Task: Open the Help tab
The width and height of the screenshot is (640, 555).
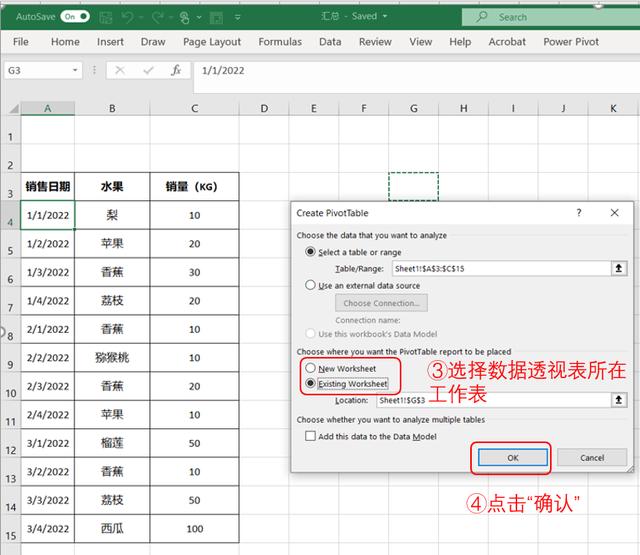Action: (460, 42)
